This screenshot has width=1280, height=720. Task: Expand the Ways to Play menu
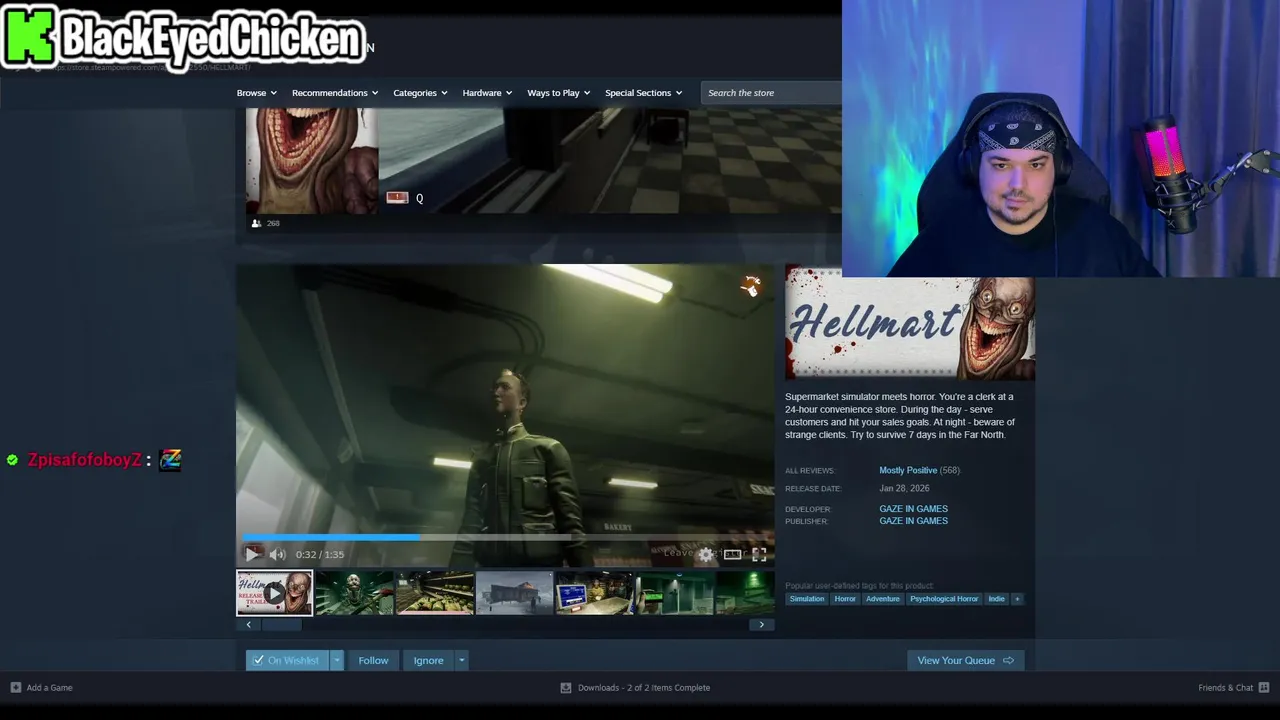(x=559, y=93)
